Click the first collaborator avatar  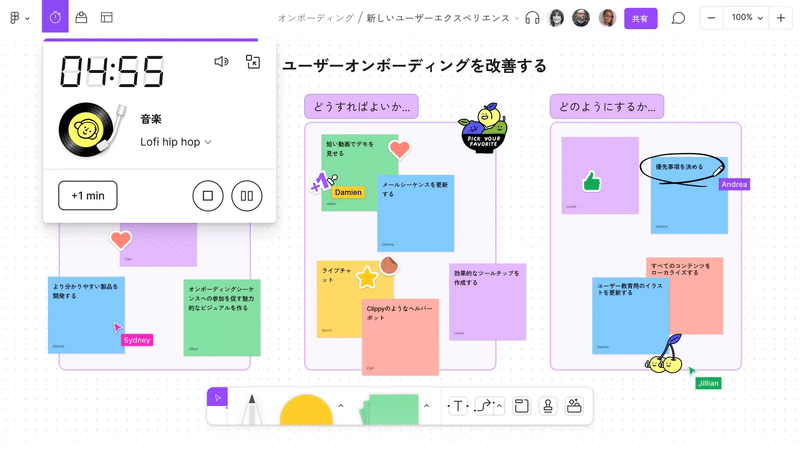point(556,18)
